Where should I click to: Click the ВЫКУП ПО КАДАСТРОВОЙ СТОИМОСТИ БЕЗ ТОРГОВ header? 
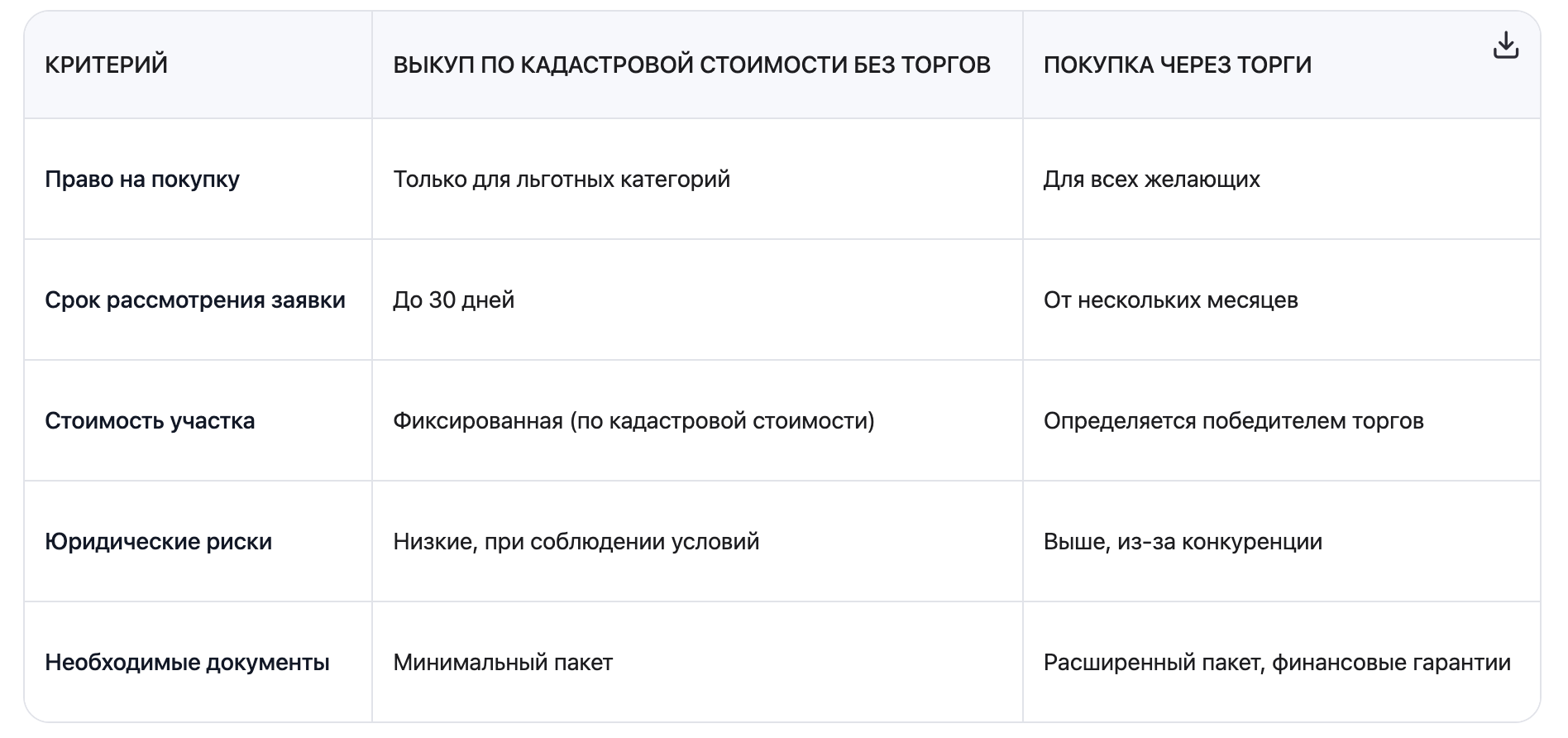(691, 65)
